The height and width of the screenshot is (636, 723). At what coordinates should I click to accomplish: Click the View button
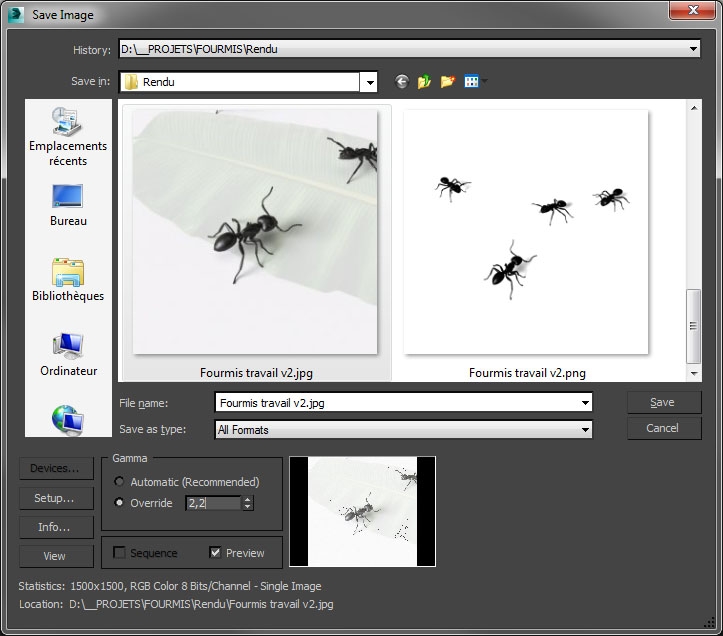tap(56, 556)
